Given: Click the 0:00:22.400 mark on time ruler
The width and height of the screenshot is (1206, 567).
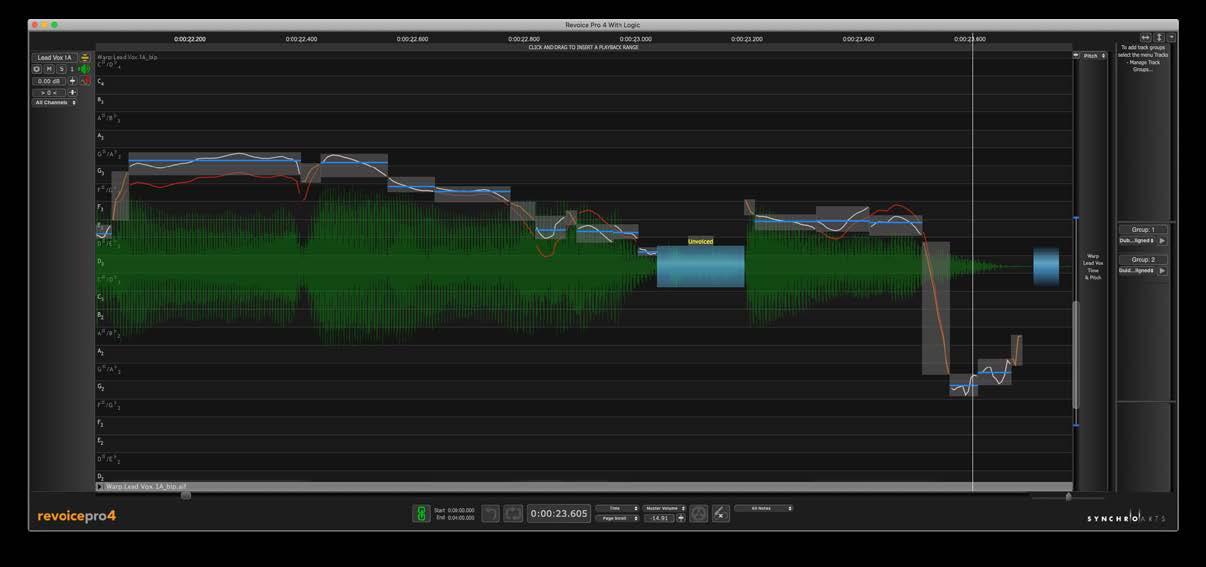Looking at the screenshot, I should coord(301,39).
